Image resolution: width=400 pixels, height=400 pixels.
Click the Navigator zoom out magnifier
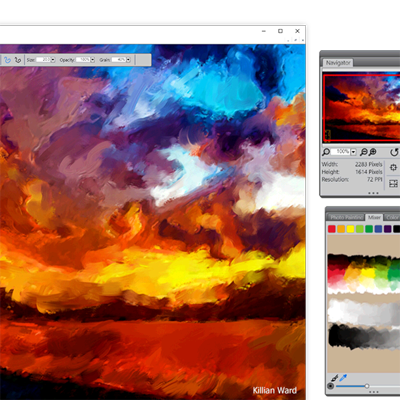(x=364, y=152)
